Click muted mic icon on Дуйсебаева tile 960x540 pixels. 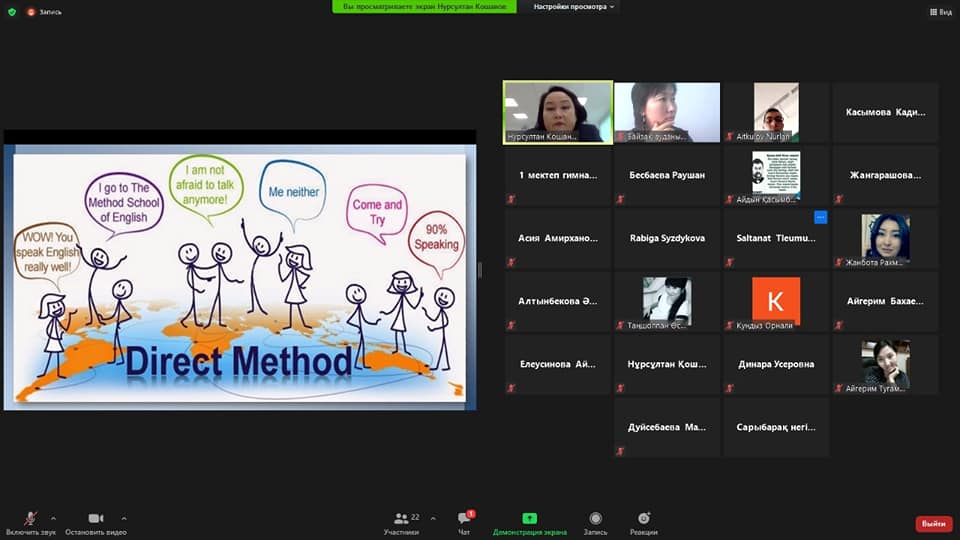[x=620, y=451]
